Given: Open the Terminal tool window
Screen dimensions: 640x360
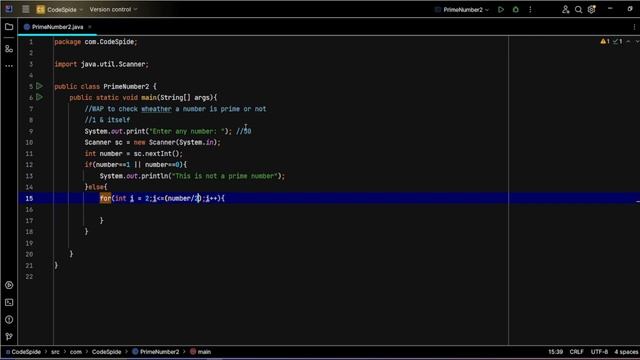Looking at the screenshot, I should click(x=9, y=302).
